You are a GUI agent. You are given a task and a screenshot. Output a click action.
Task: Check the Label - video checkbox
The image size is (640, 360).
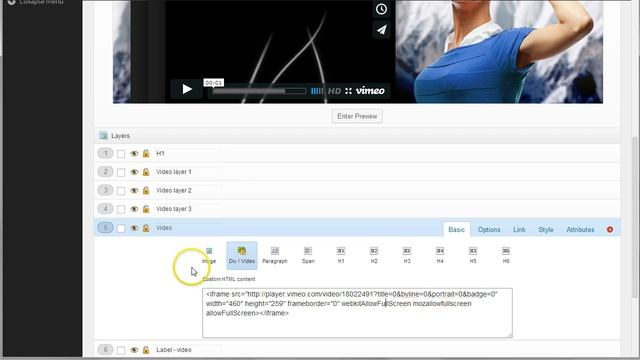coord(121,350)
